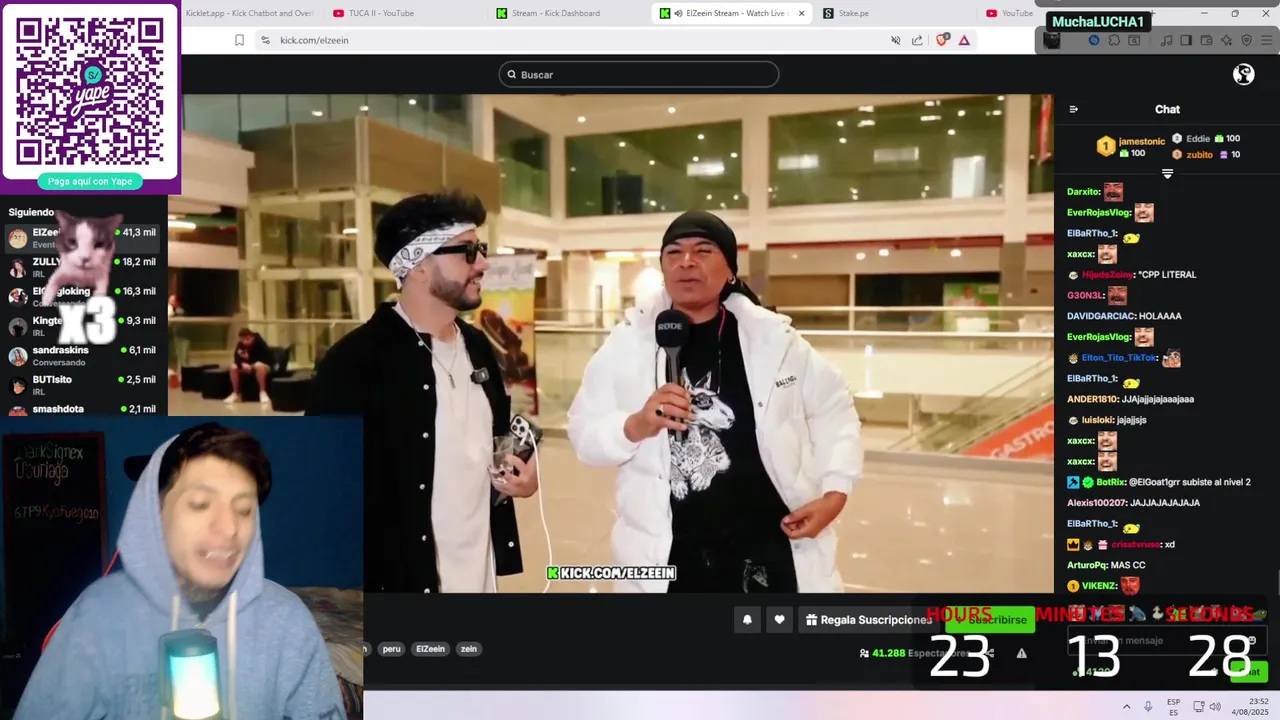Open the Kick profile avatar menu
This screenshot has width=1280, height=720.
[x=1244, y=74]
